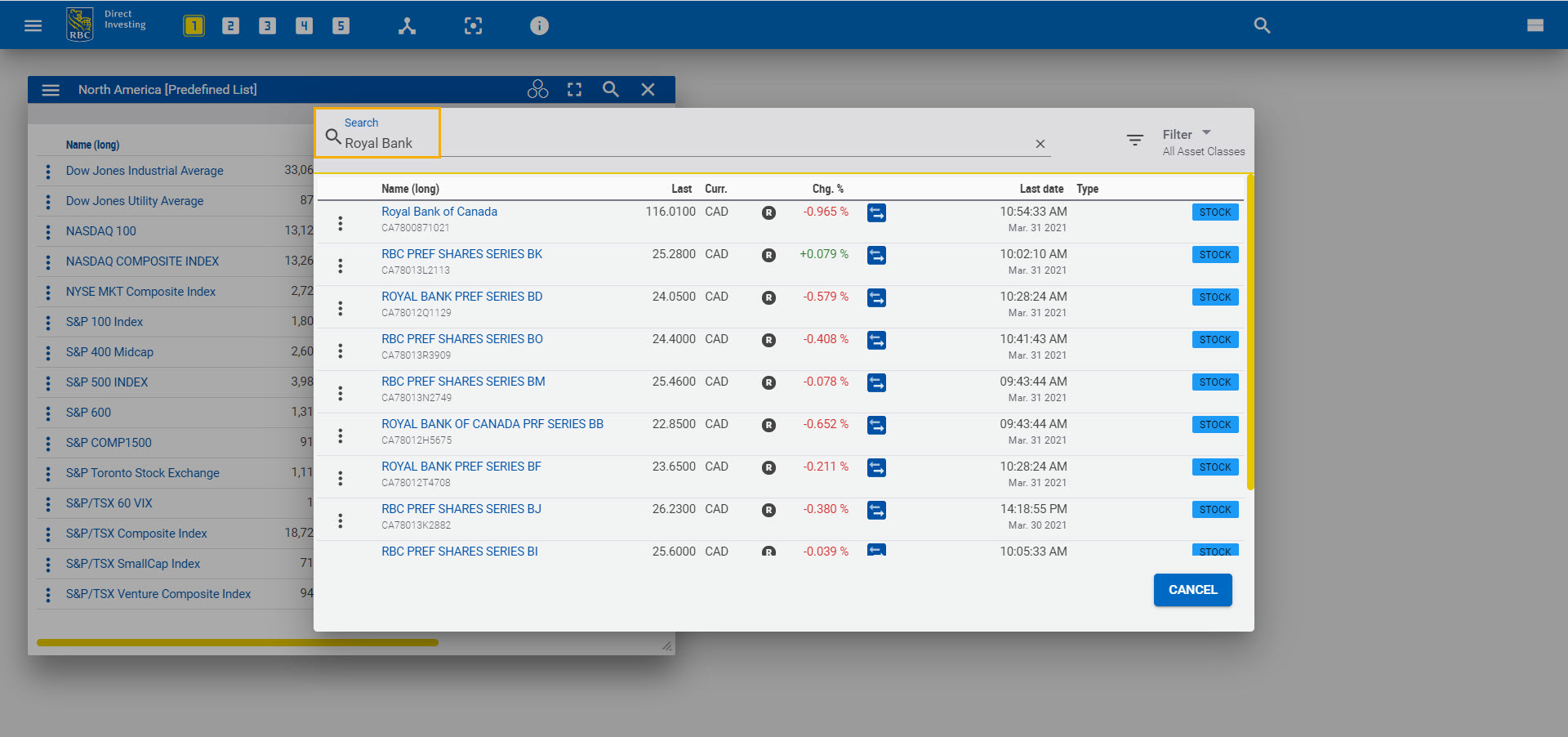Open the kebab menu for Dow Jones Industrial Average

(48, 171)
